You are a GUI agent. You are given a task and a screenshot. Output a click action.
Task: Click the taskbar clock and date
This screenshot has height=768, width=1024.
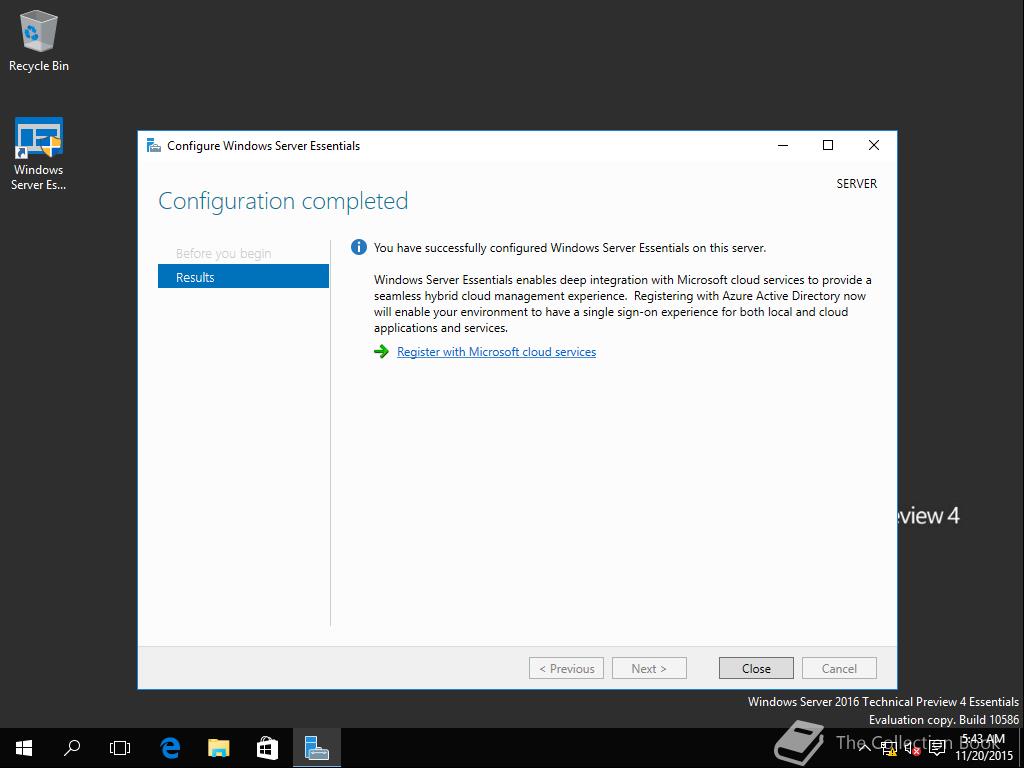coord(984,748)
